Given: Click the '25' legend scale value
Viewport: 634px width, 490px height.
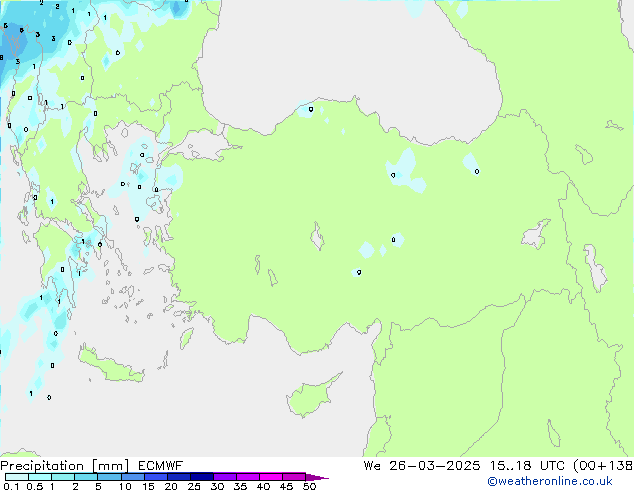Looking at the screenshot, I should point(194,486).
